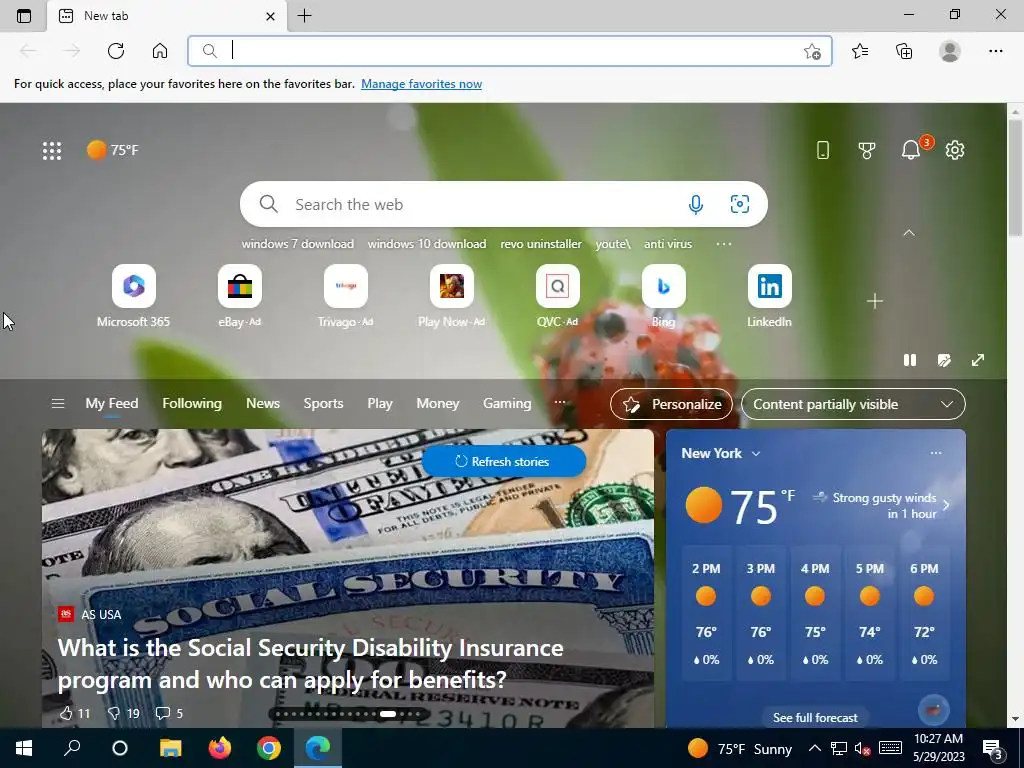Image resolution: width=1024 pixels, height=768 pixels.
Task: Search suggestion windows 7 download
Action: 298,244
